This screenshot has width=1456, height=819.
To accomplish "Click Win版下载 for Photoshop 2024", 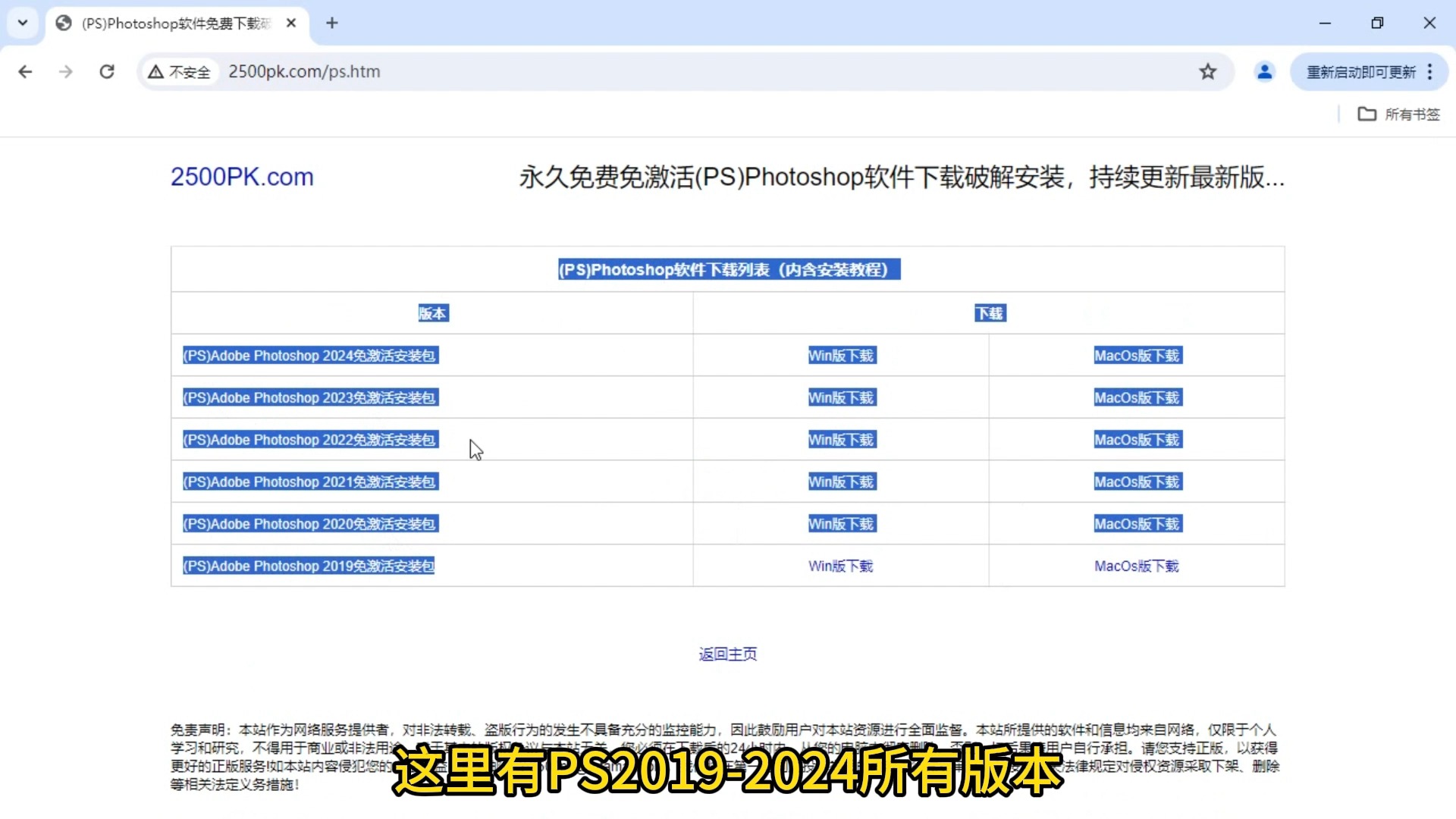I will click(842, 356).
